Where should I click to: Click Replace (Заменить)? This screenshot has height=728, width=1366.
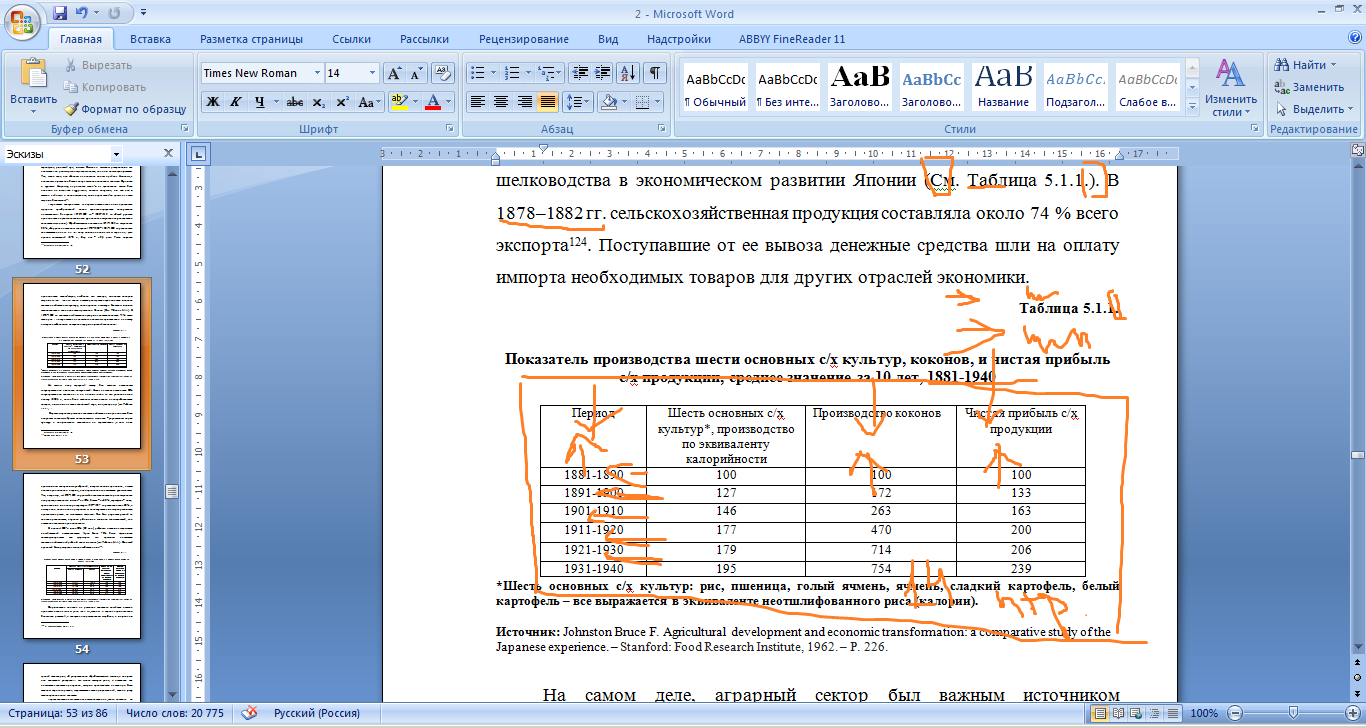coord(1308,87)
